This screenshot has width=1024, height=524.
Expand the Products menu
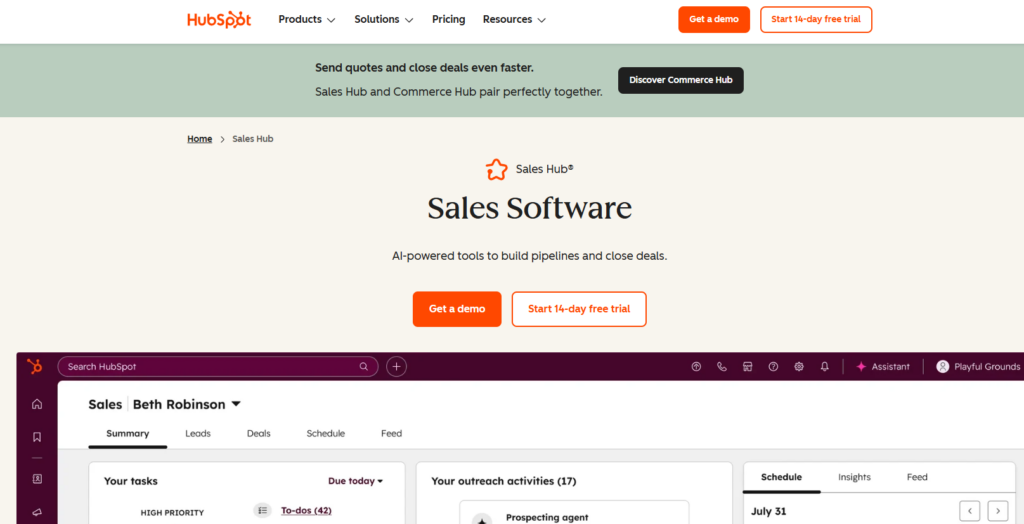click(x=307, y=20)
